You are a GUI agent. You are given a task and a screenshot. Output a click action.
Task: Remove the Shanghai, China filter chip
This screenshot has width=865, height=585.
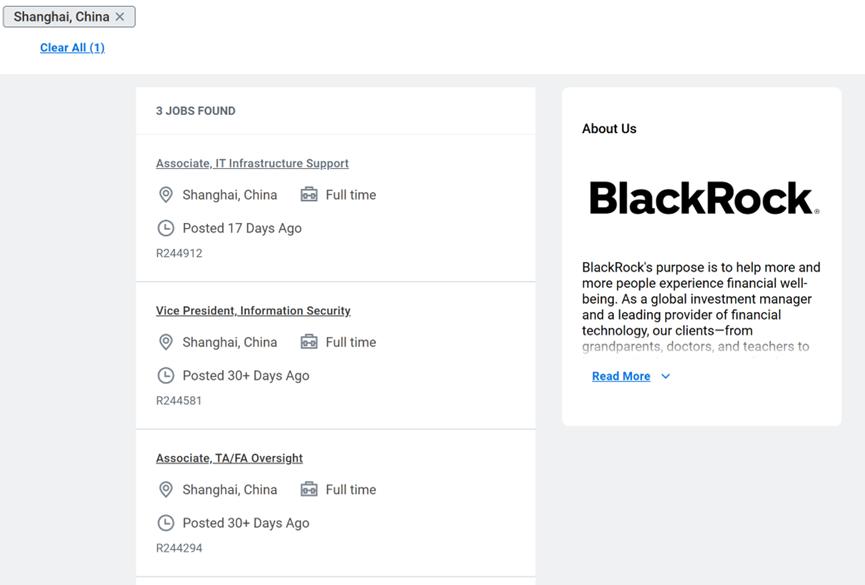pos(120,17)
